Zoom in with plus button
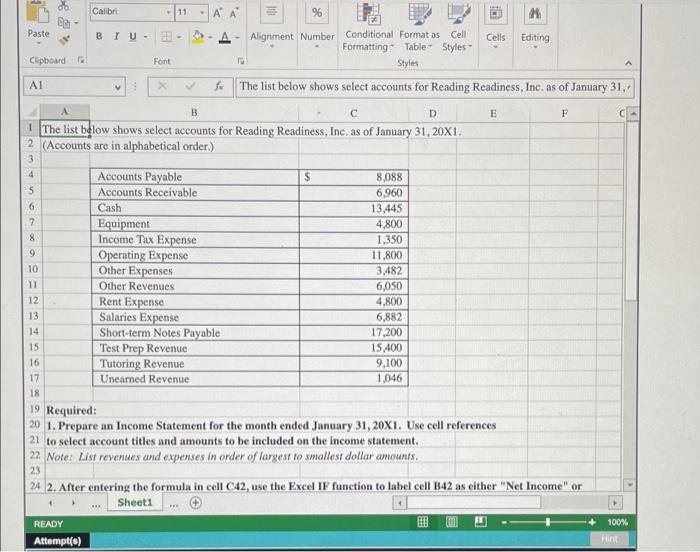This screenshot has height=552, width=700. pyautogui.click(x=592, y=522)
